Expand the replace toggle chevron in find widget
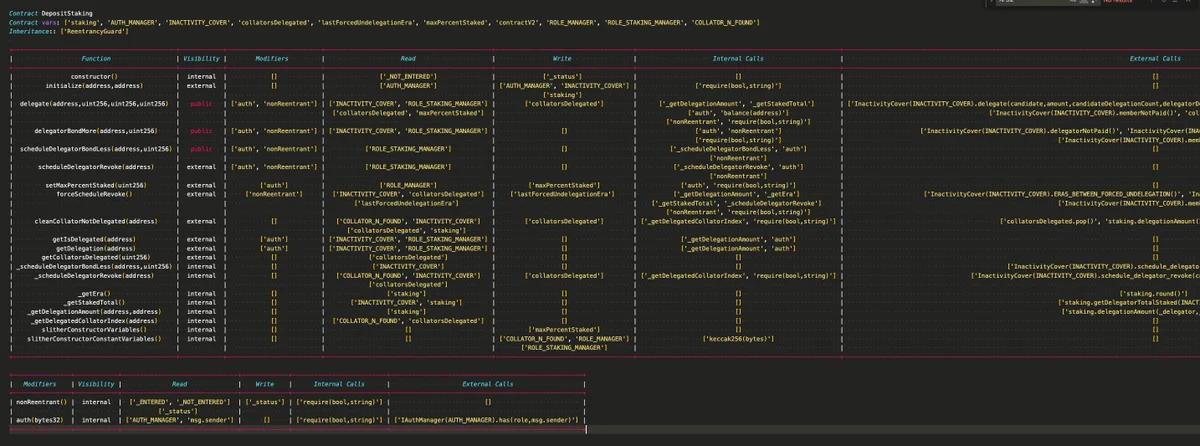This screenshot has height=446, width=1200. [x=991, y=2]
